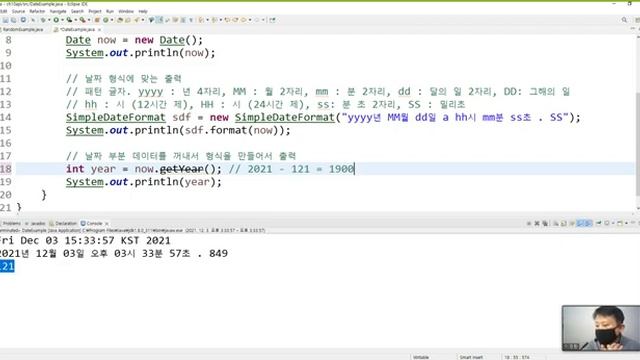
Task: Open the Help menu
Action: click(x=143, y=11)
